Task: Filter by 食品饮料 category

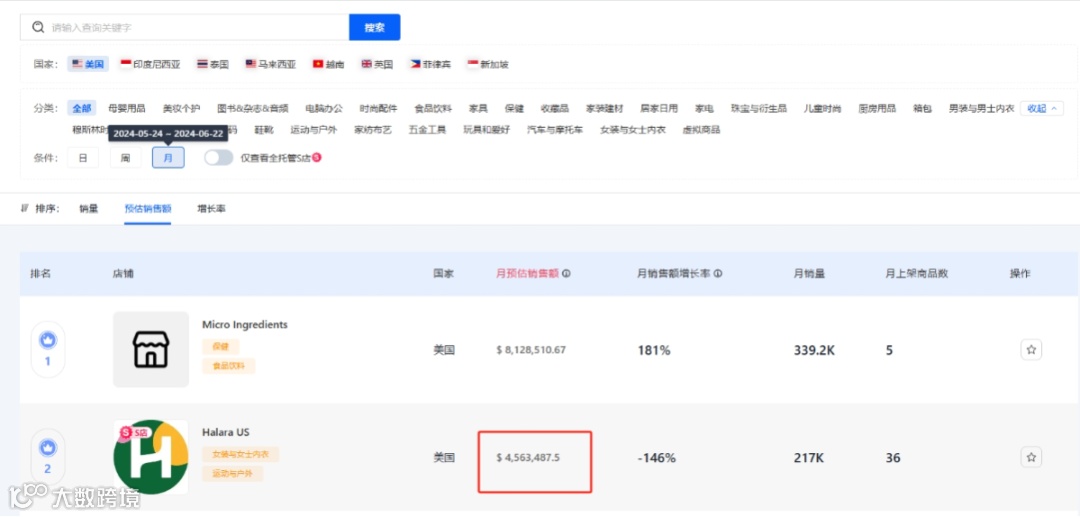Action: [433, 108]
